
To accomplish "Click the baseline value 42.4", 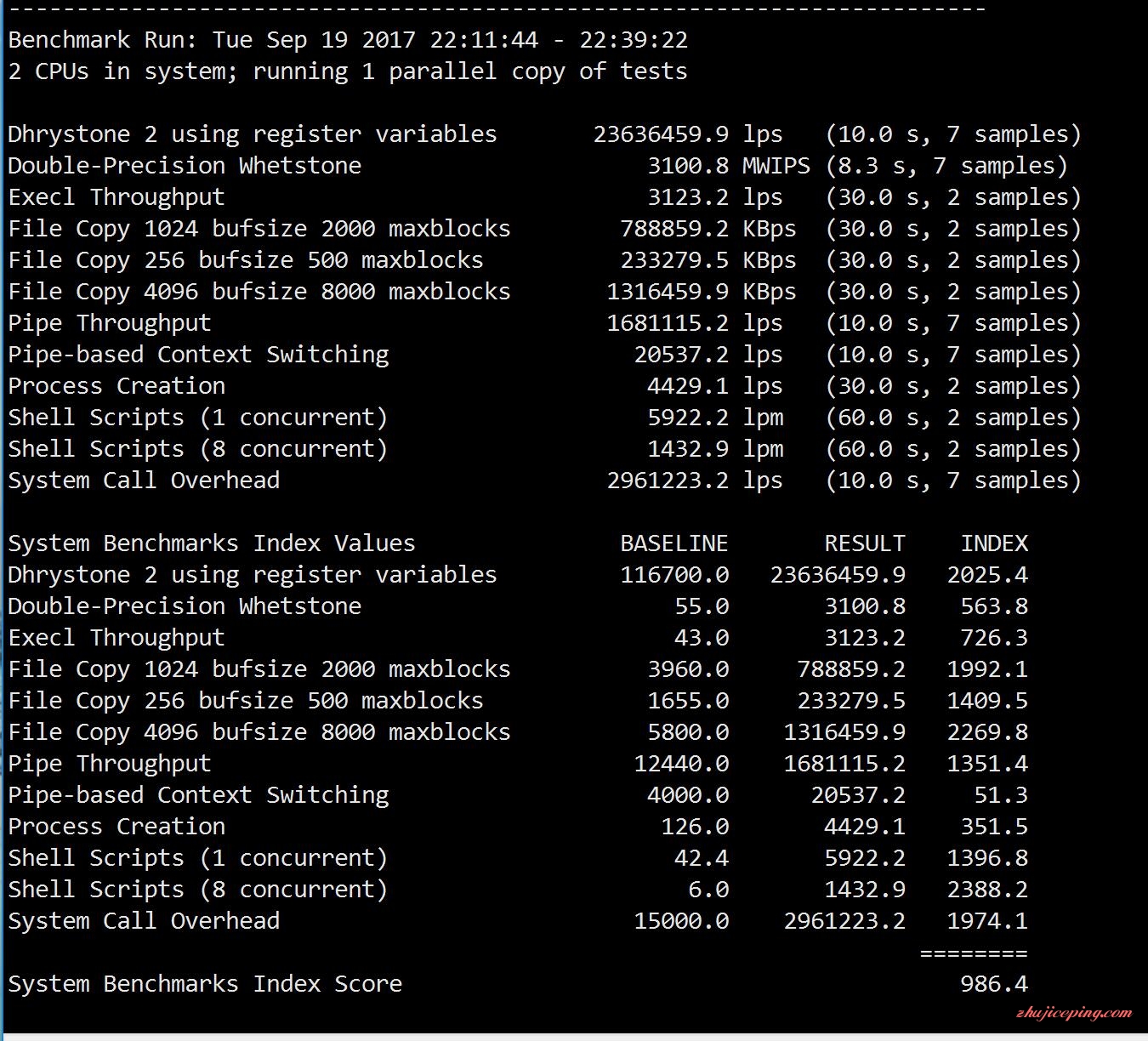I will 702,858.
